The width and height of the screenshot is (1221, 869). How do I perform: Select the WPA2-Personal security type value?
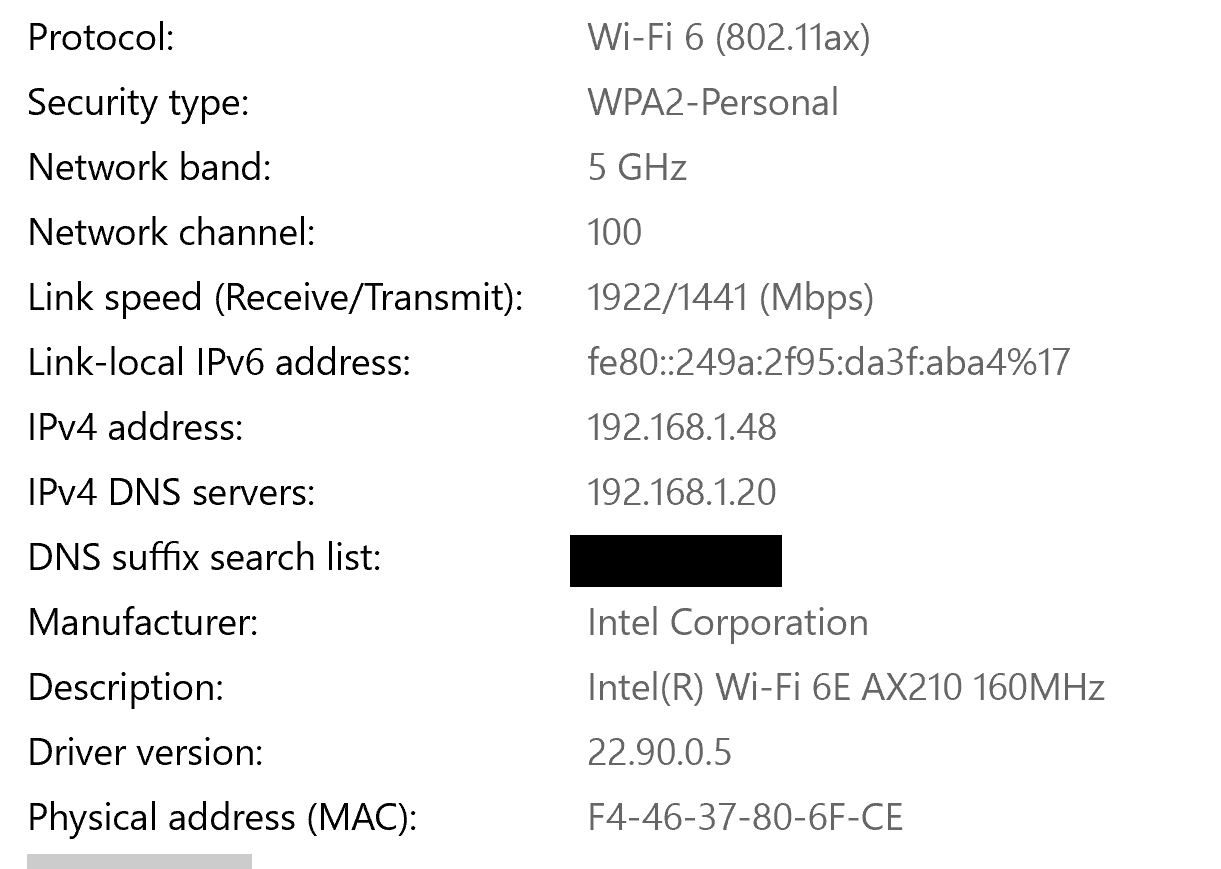(712, 103)
